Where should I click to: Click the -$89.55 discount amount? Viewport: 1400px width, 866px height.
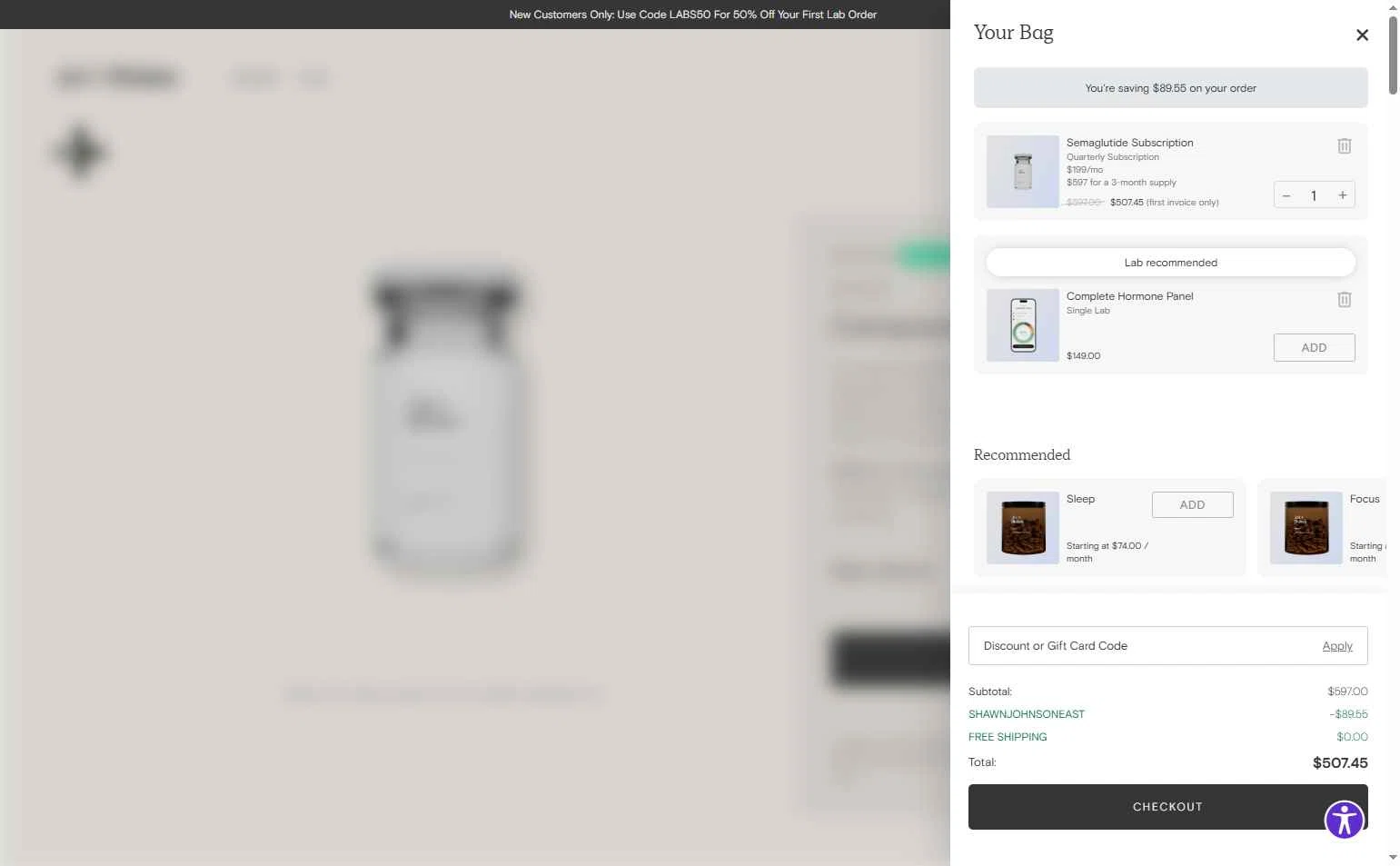(1348, 714)
